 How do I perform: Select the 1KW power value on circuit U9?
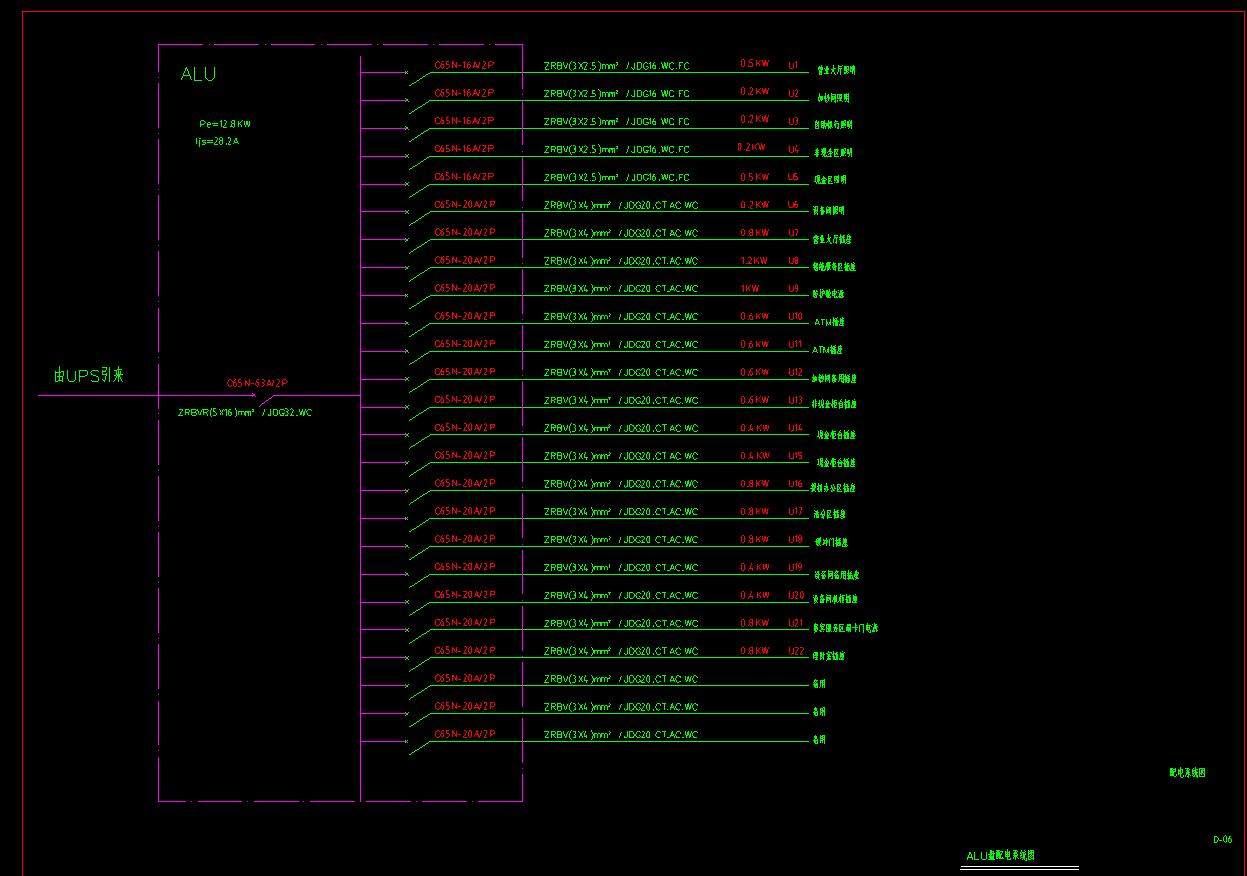pos(750,288)
